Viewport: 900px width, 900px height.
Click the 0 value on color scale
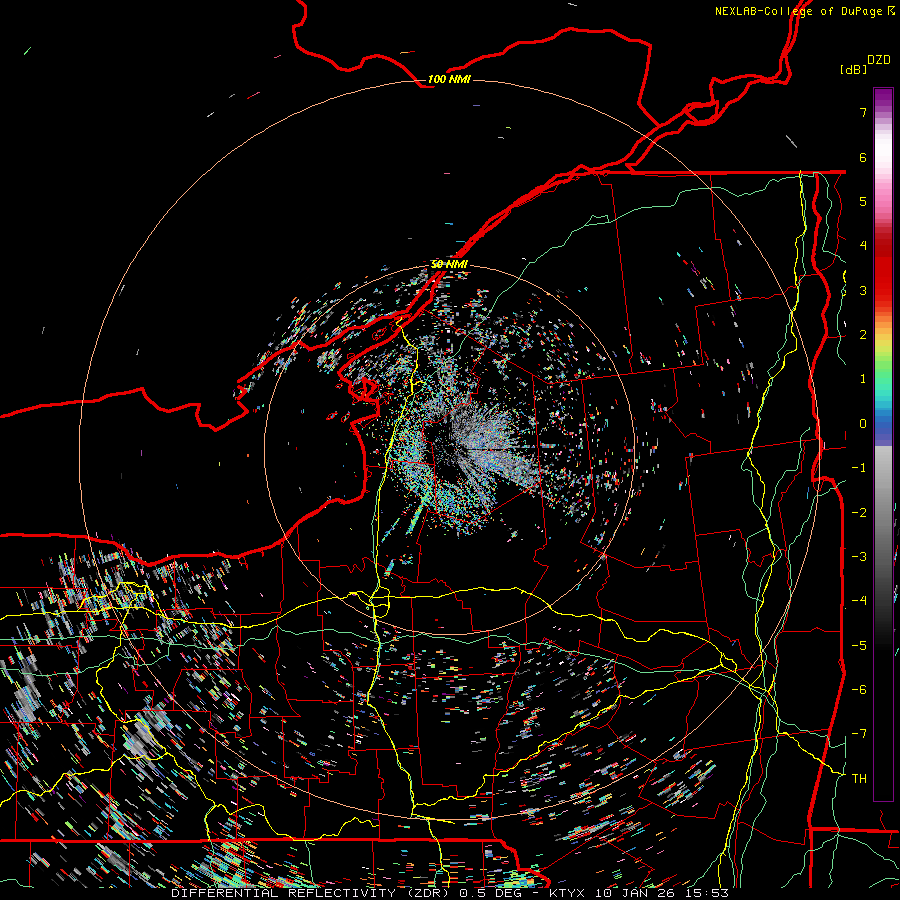tap(863, 424)
